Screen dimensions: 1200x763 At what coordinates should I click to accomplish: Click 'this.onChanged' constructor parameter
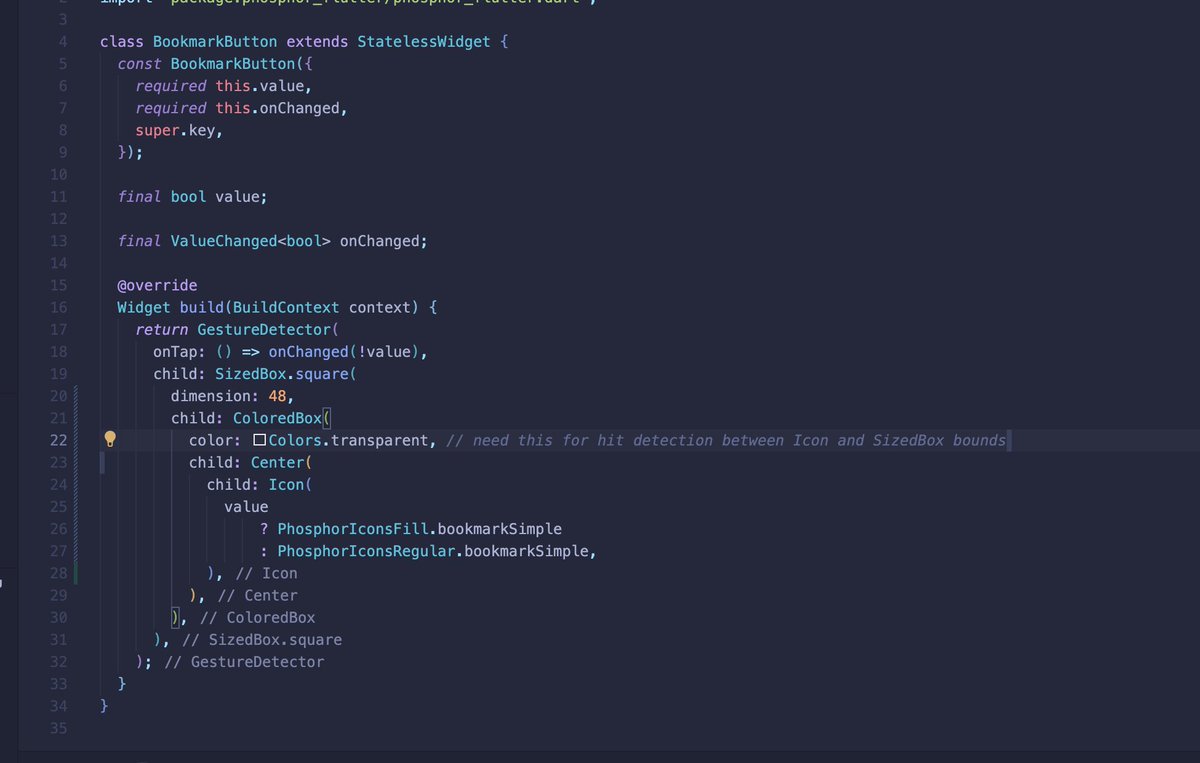click(278, 108)
